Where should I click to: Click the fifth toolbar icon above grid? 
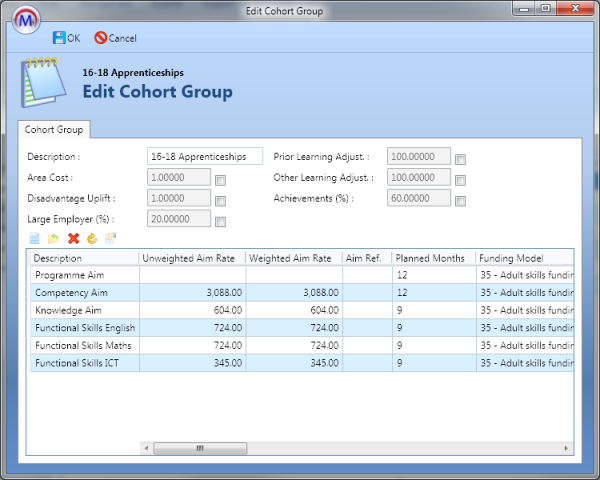(x=110, y=238)
